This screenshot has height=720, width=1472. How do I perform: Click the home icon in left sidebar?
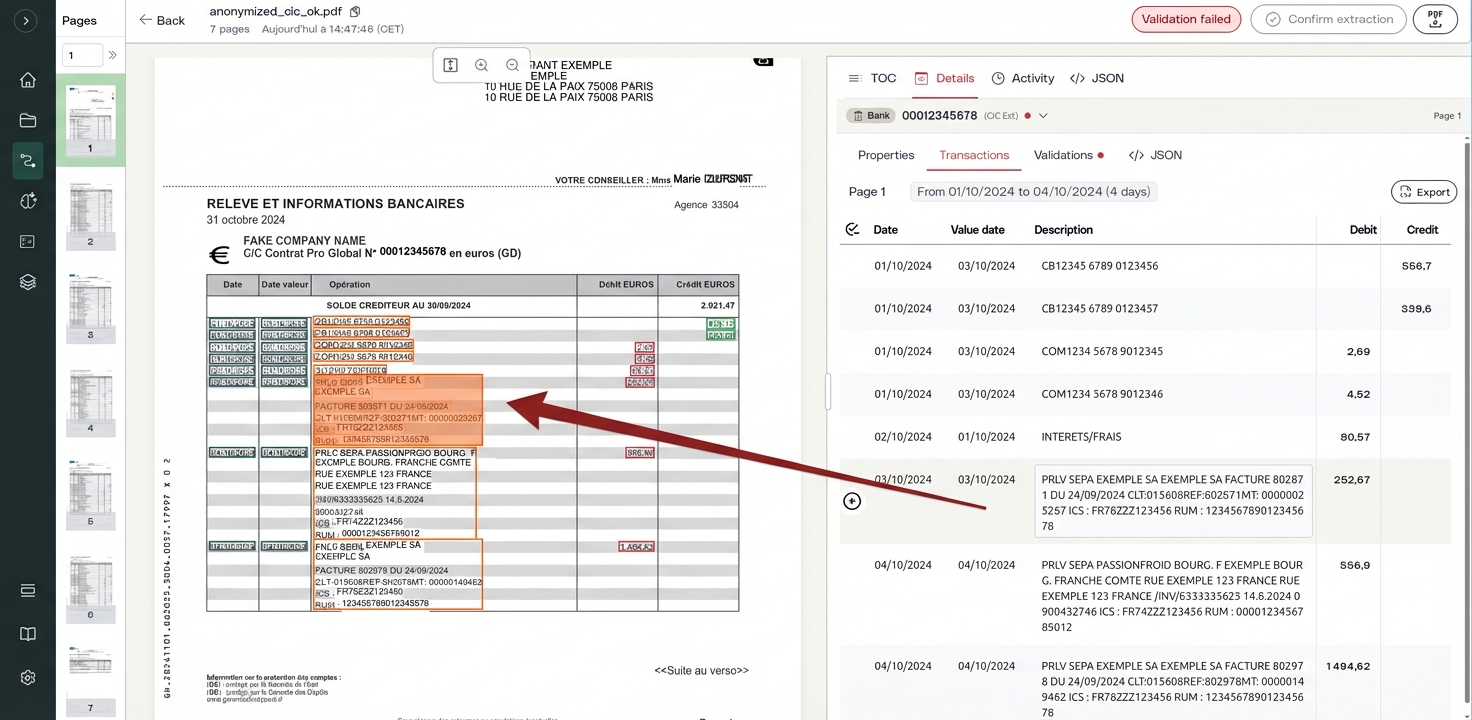coord(28,80)
